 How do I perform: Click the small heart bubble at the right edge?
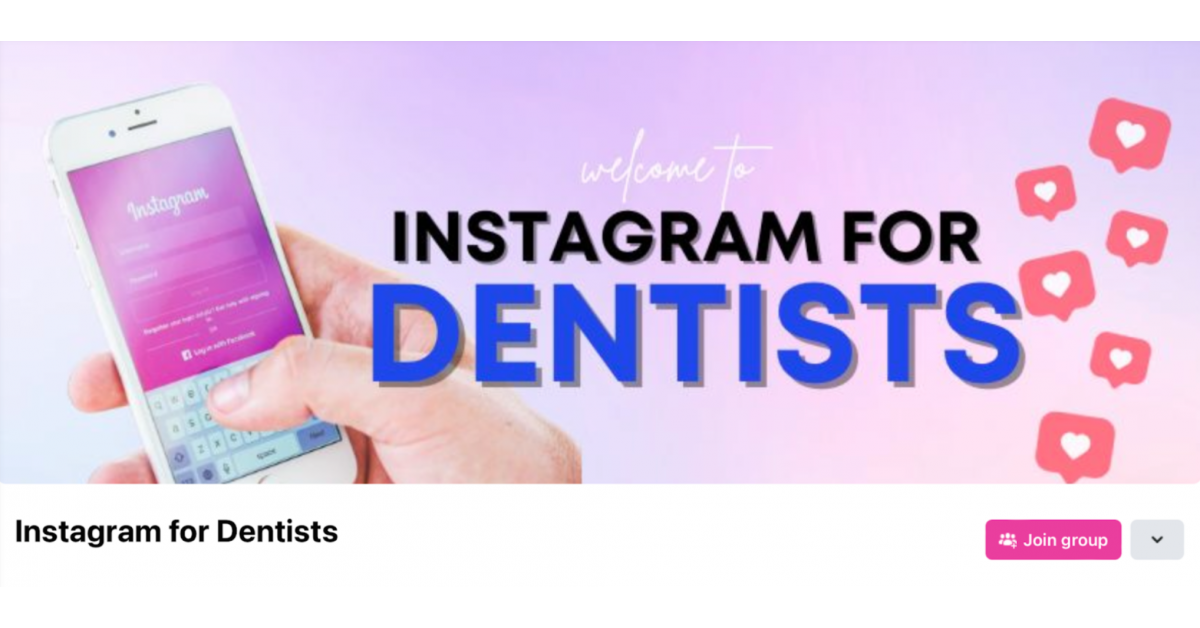1137,238
